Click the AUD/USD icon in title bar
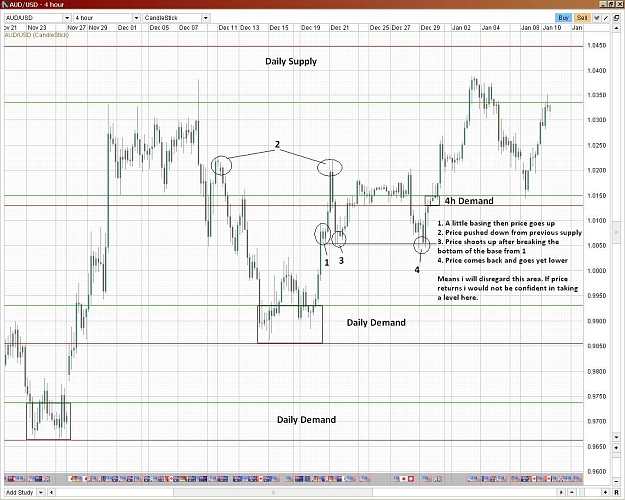This screenshot has width=625, height=500. pos(4,4)
